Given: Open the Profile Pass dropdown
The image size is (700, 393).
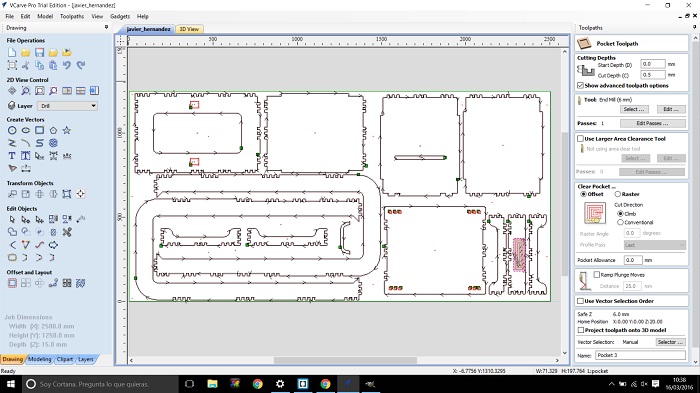Looking at the screenshot, I should [654, 245].
